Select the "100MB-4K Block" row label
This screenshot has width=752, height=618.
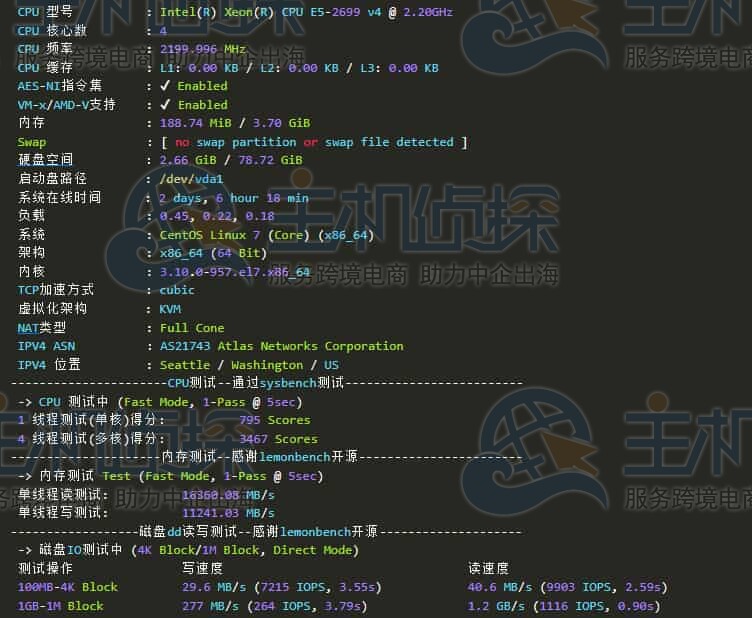pos(68,587)
